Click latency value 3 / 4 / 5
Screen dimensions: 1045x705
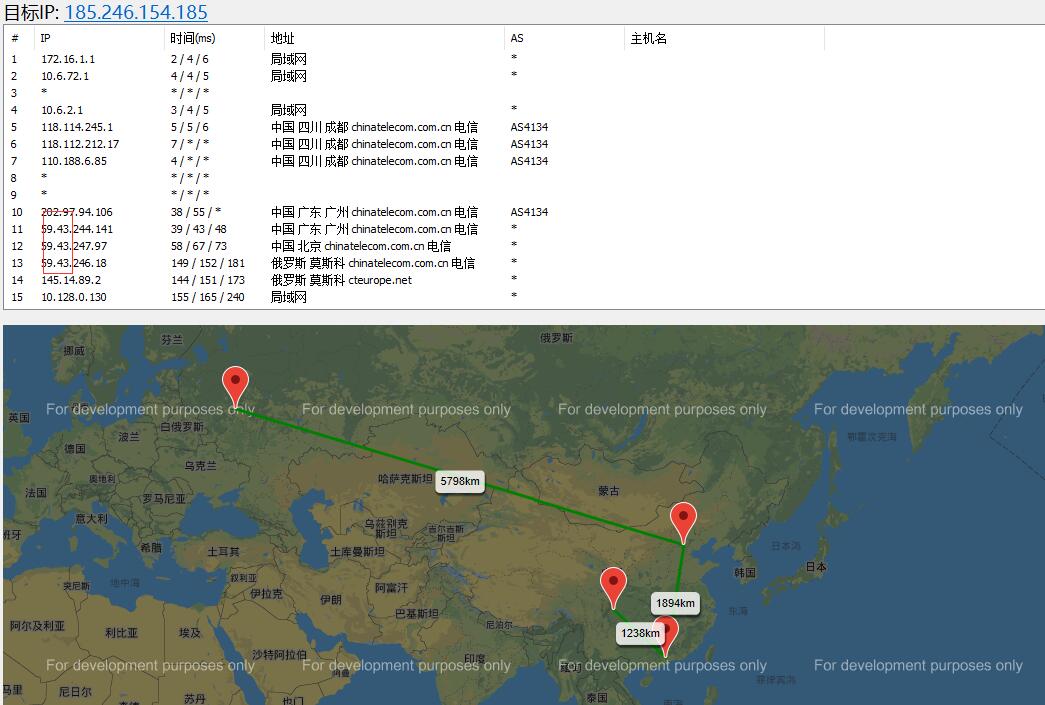click(x=189, y=110)
